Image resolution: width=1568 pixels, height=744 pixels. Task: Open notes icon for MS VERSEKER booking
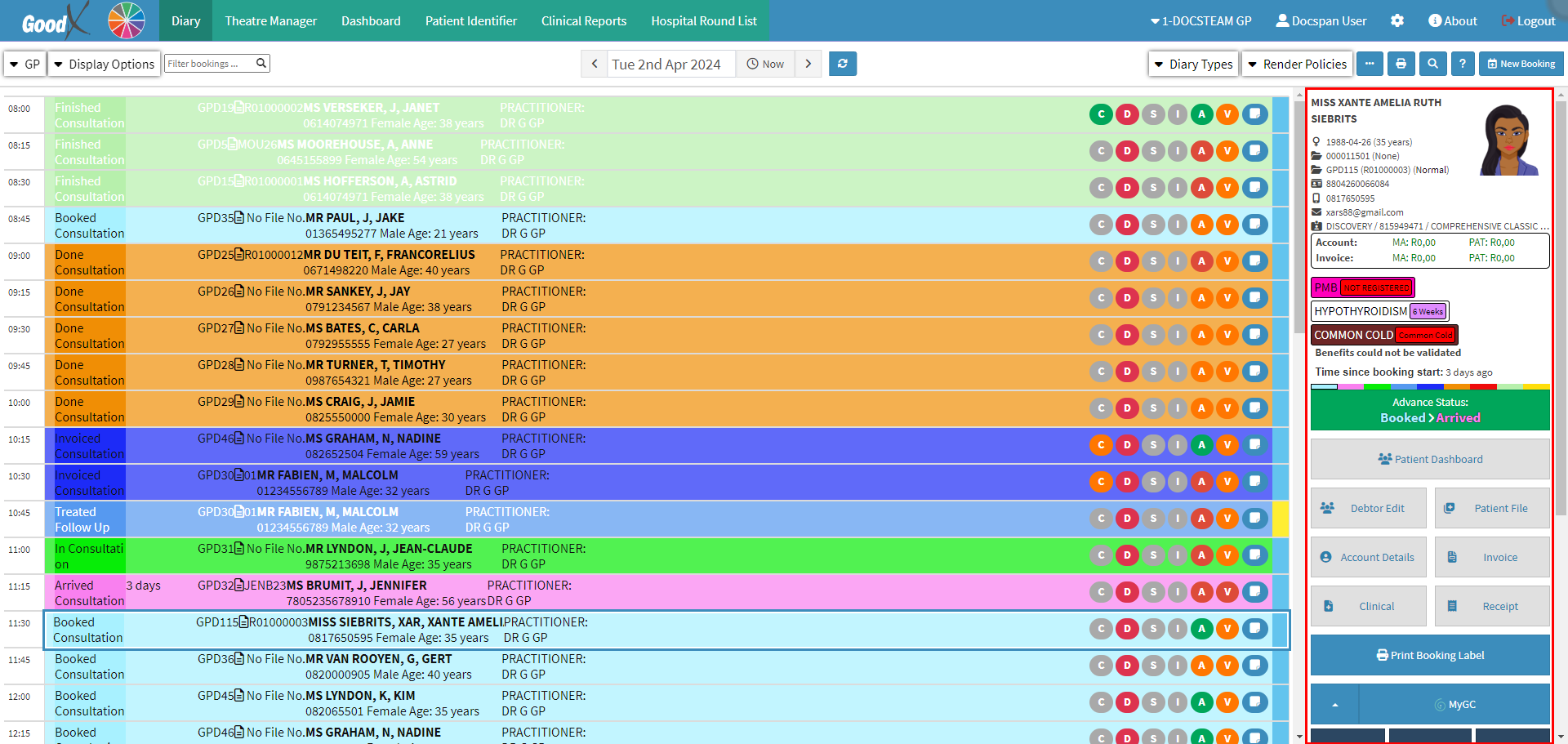[1255, 114]
